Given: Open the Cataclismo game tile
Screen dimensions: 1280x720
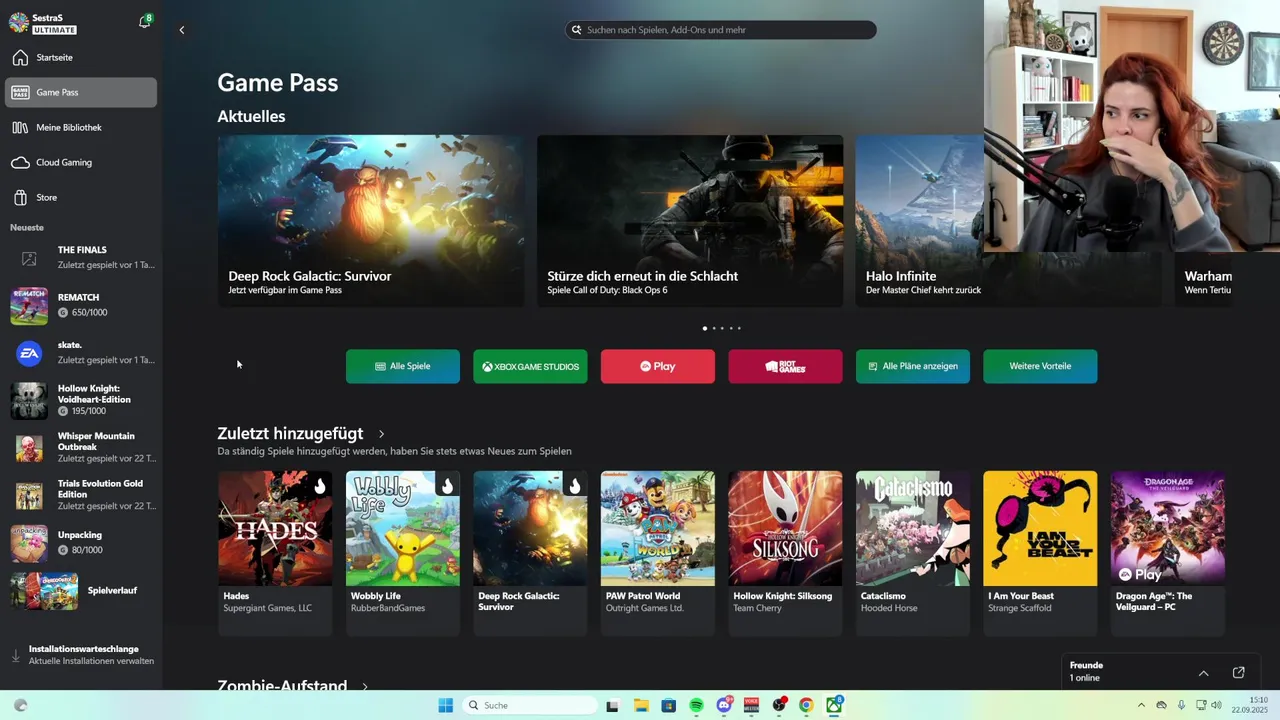Looking at the screenshot, I should [x=913, y=553].
